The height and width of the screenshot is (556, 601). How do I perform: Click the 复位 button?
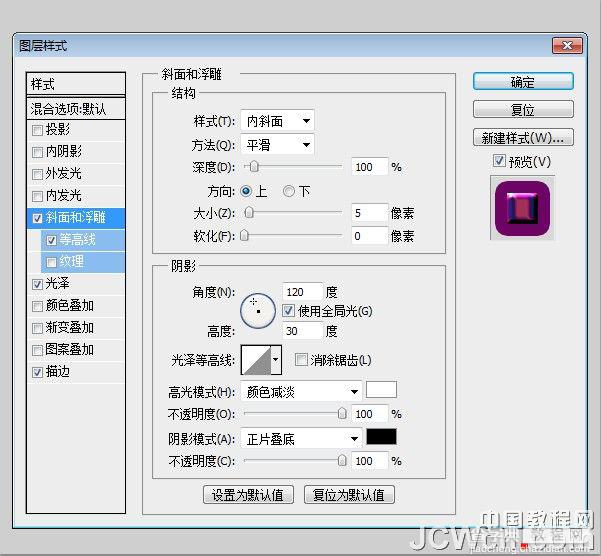pyautogui.click(x=523, y=110)
